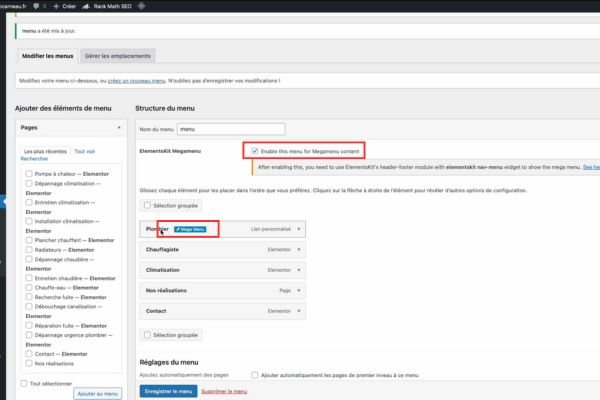Expand the Climatisation menu item arrow
600x400 pixels.
point(300,270)
